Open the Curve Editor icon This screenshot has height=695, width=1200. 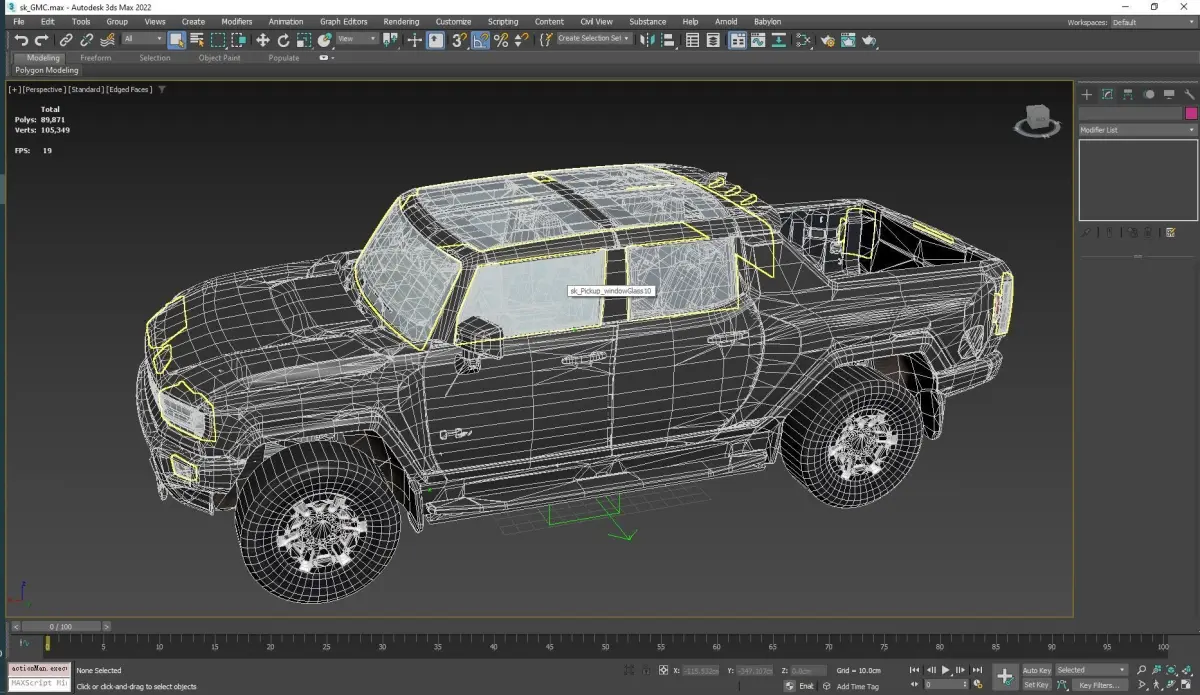point(757,40)
